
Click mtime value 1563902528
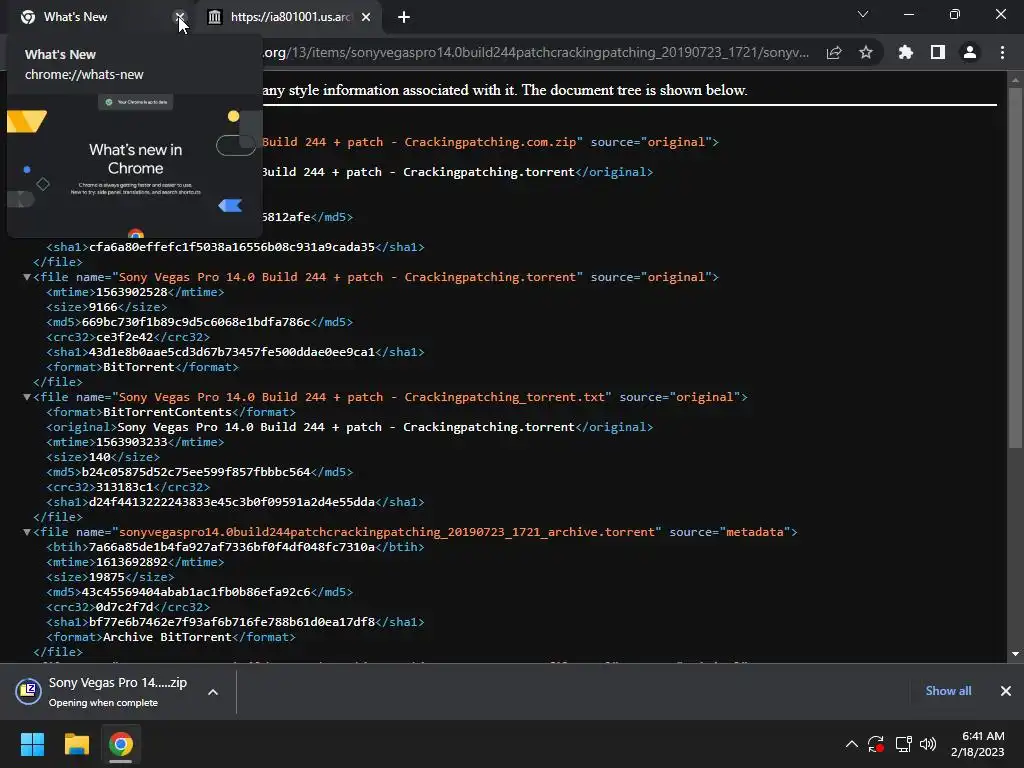[x=132, y=292]
